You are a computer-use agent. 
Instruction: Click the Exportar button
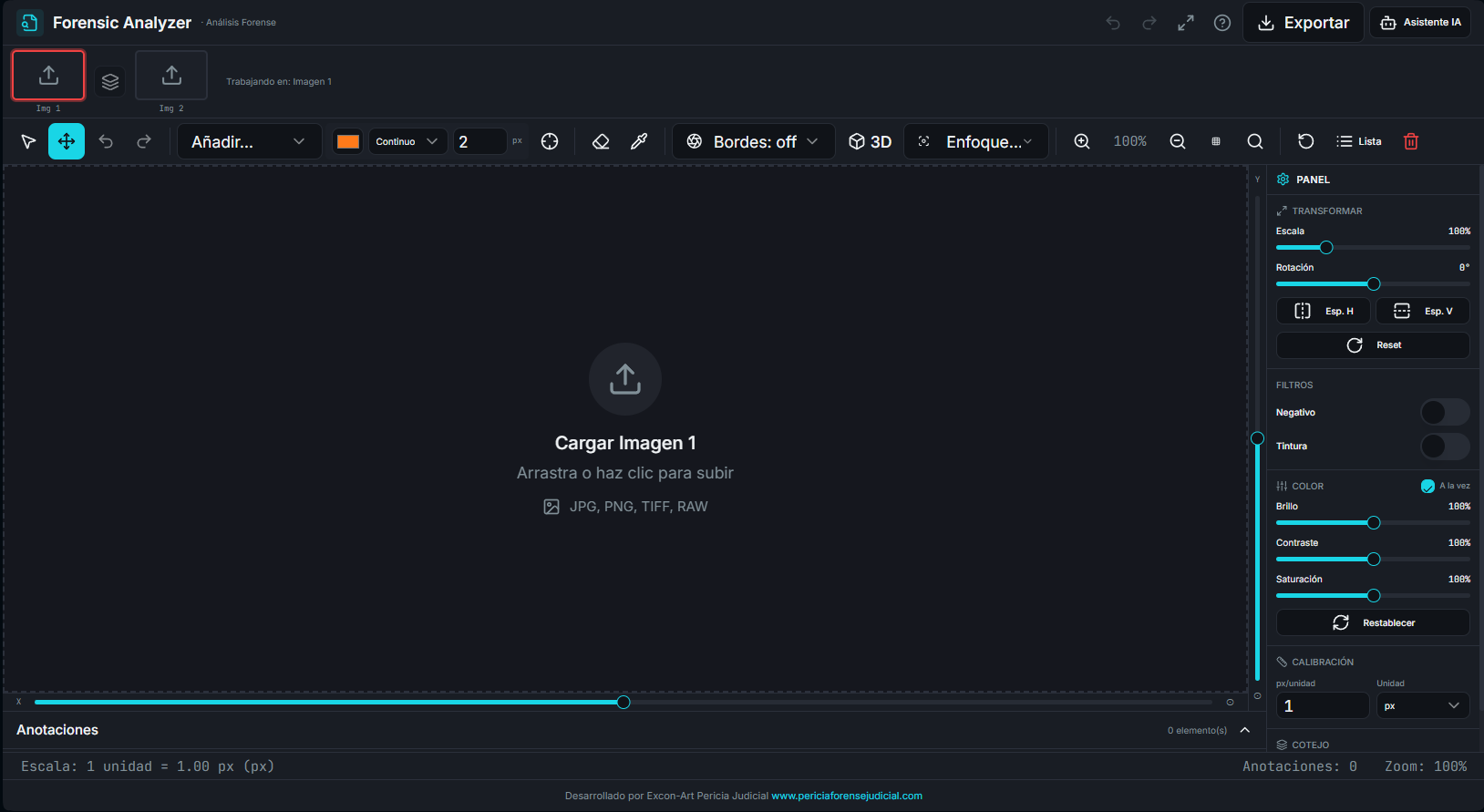click(1304, 23)
